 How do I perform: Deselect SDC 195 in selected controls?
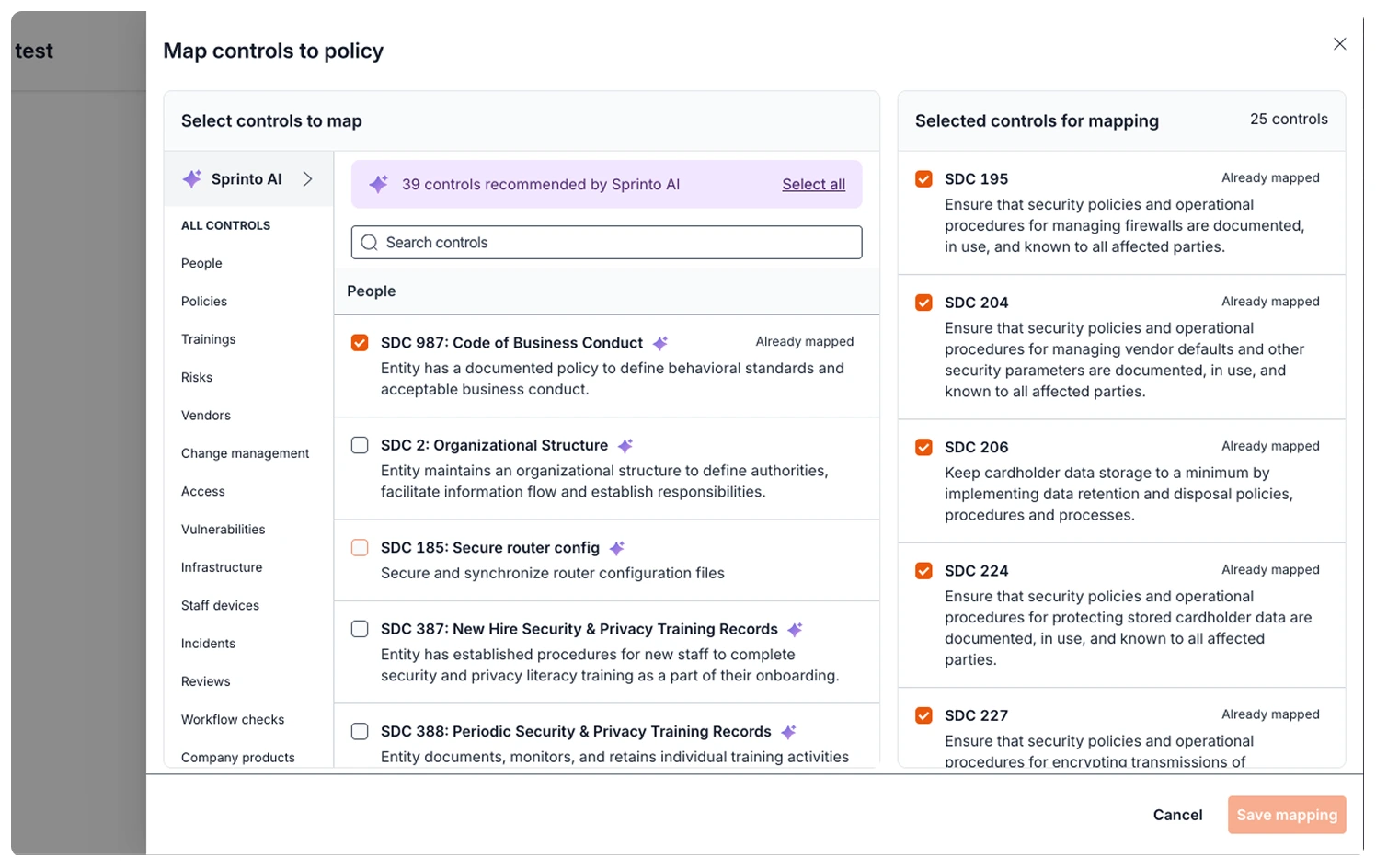923,179
